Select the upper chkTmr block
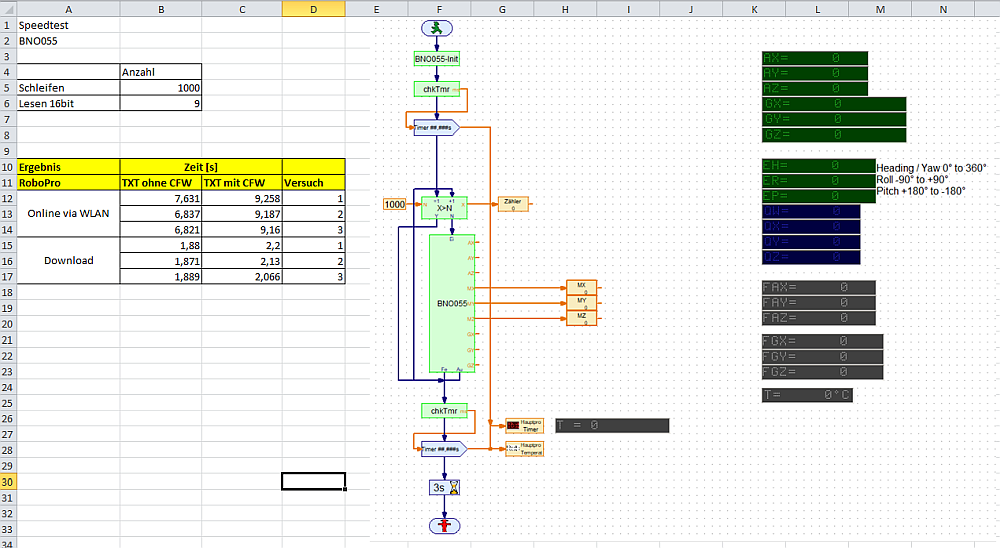Viewport: 1000px width, 548px height. tap(437, 89)
